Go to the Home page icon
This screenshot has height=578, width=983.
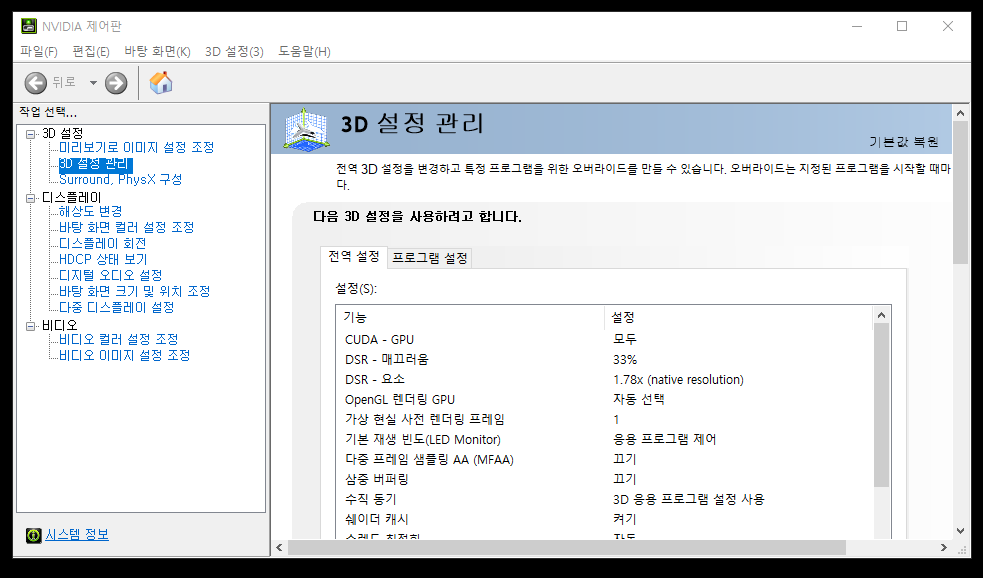click(160, 83)
